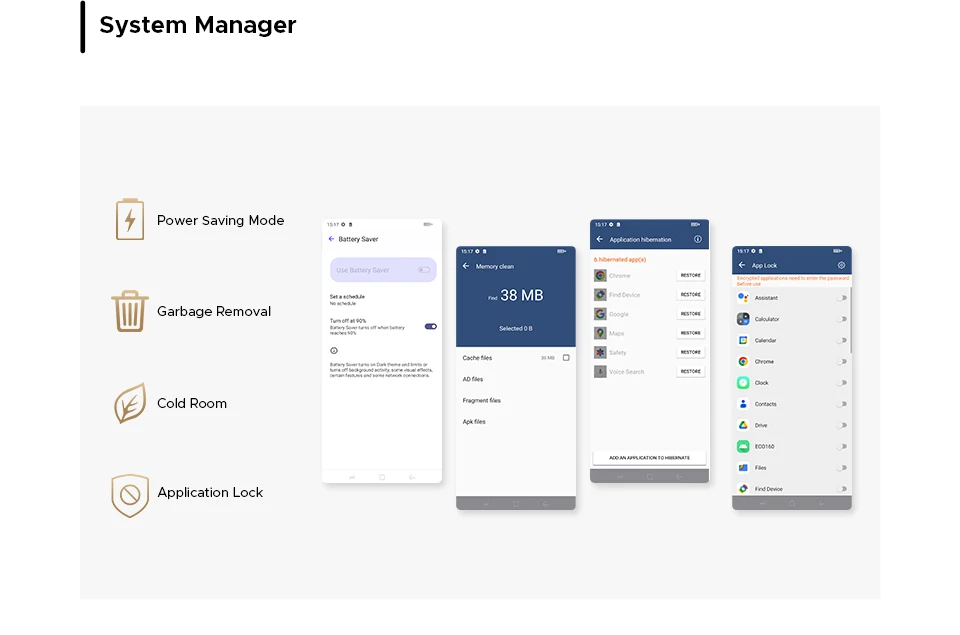Image resolution: width=960 pixels, height=635 pixels.
Task: Open the Set a schedule option
Action: (x=348, y=299)
